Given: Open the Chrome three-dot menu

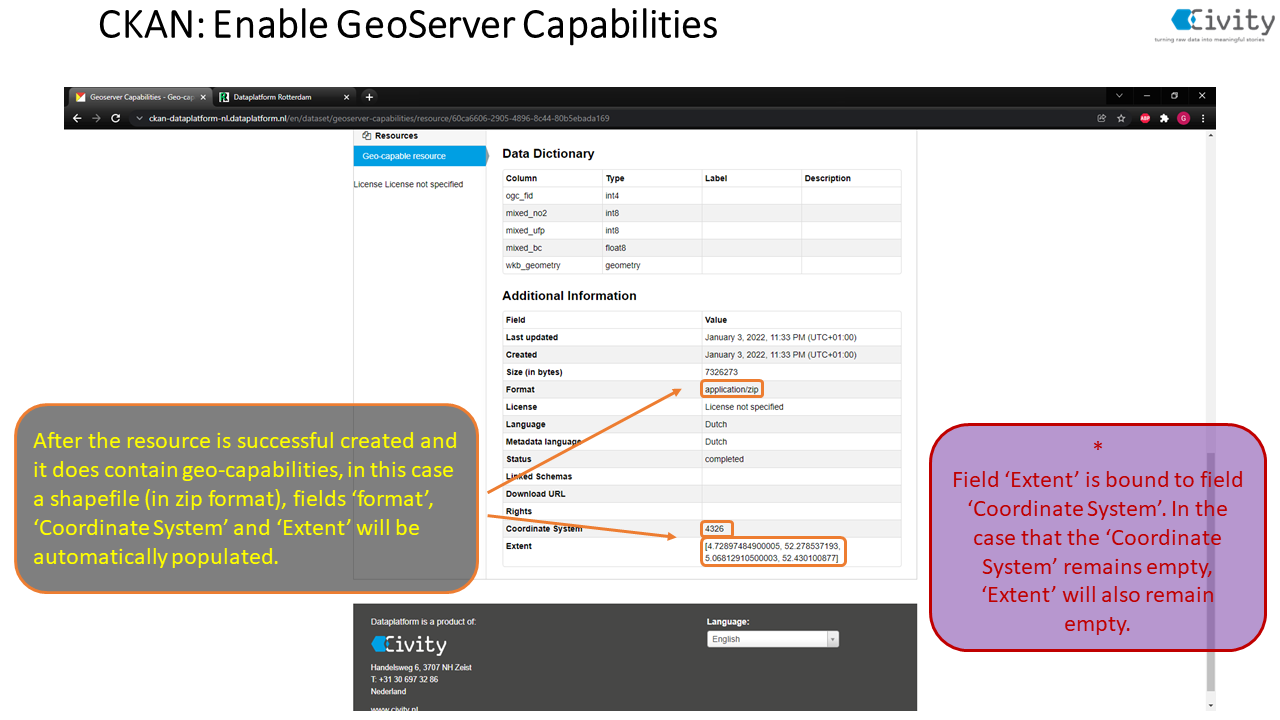Looking at the screenshot, I should 1203,118.
